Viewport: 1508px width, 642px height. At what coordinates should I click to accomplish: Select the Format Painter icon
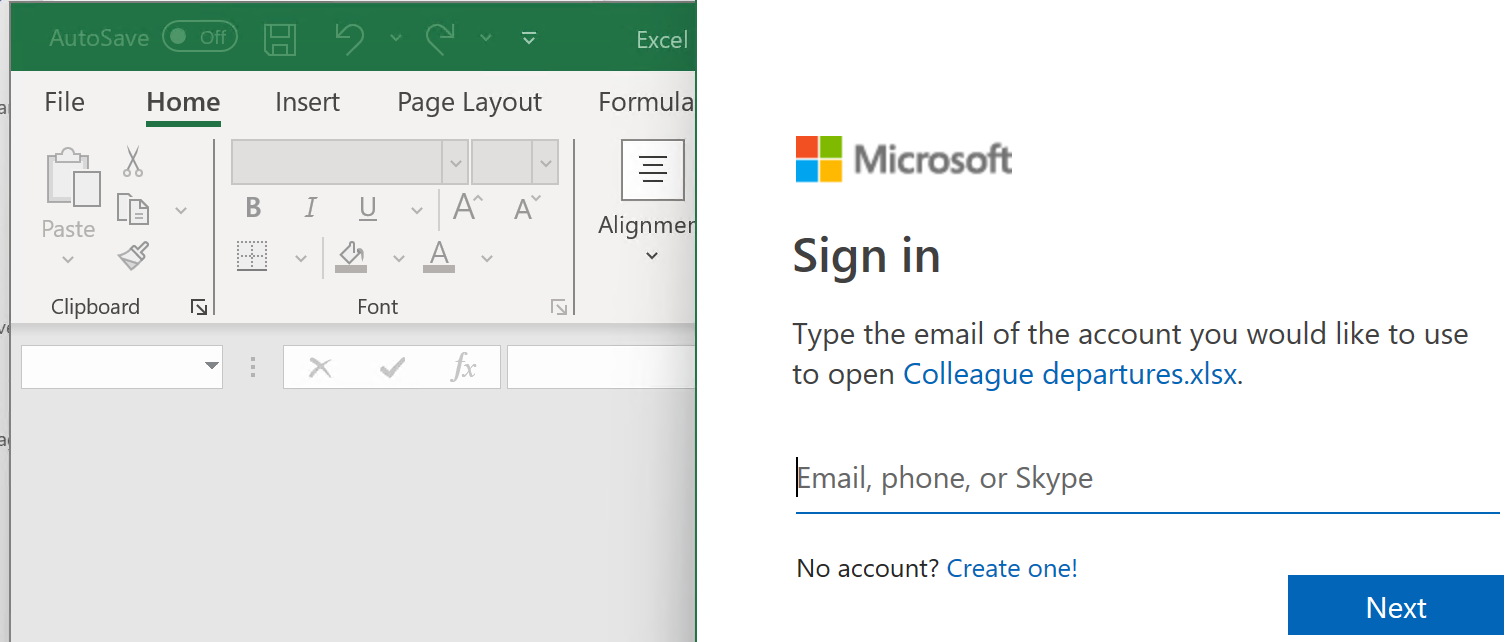click(133, 255)
